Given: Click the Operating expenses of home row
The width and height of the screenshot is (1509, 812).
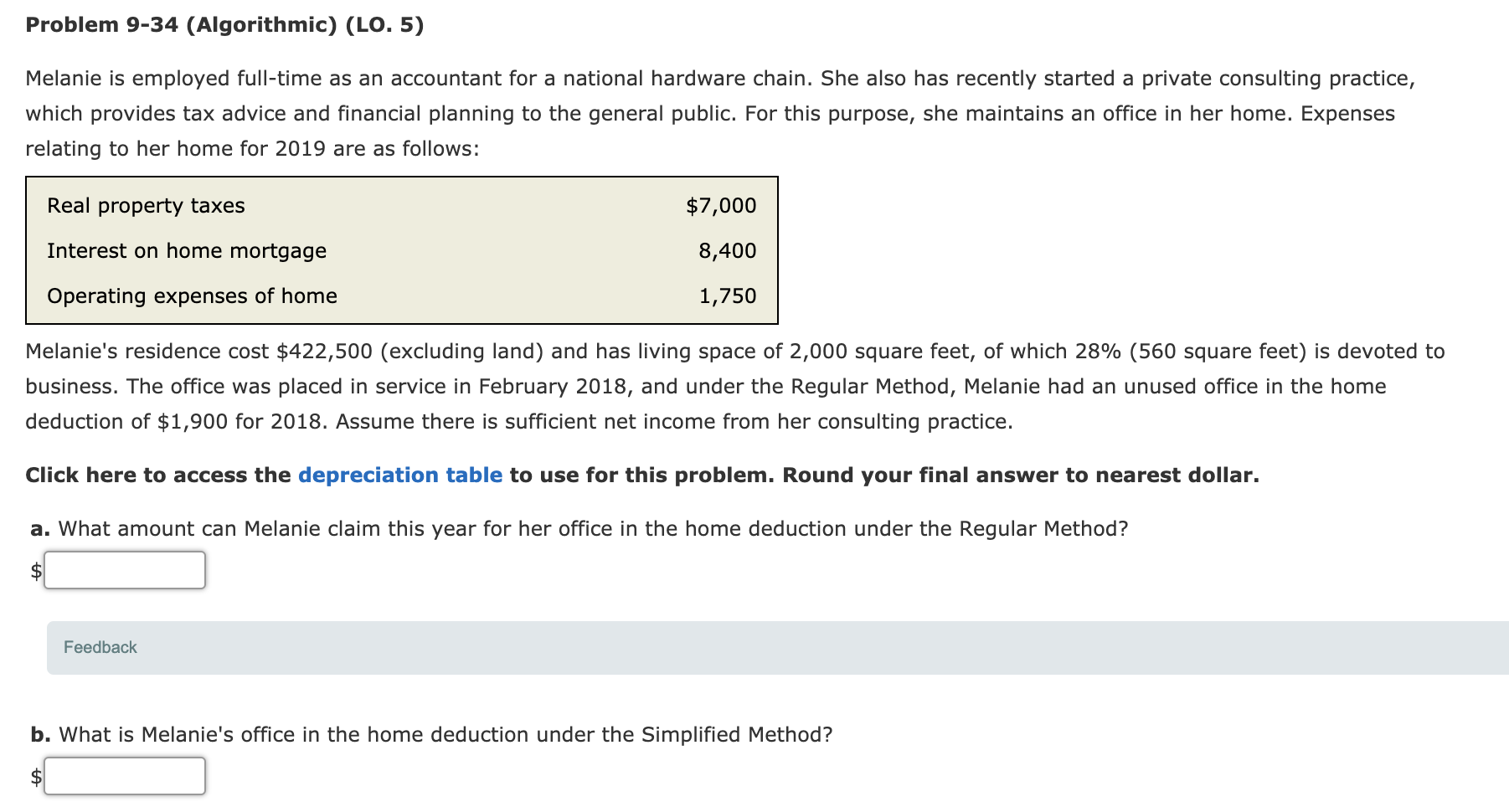Looking at the screenshot, I should tap(193, 296).
